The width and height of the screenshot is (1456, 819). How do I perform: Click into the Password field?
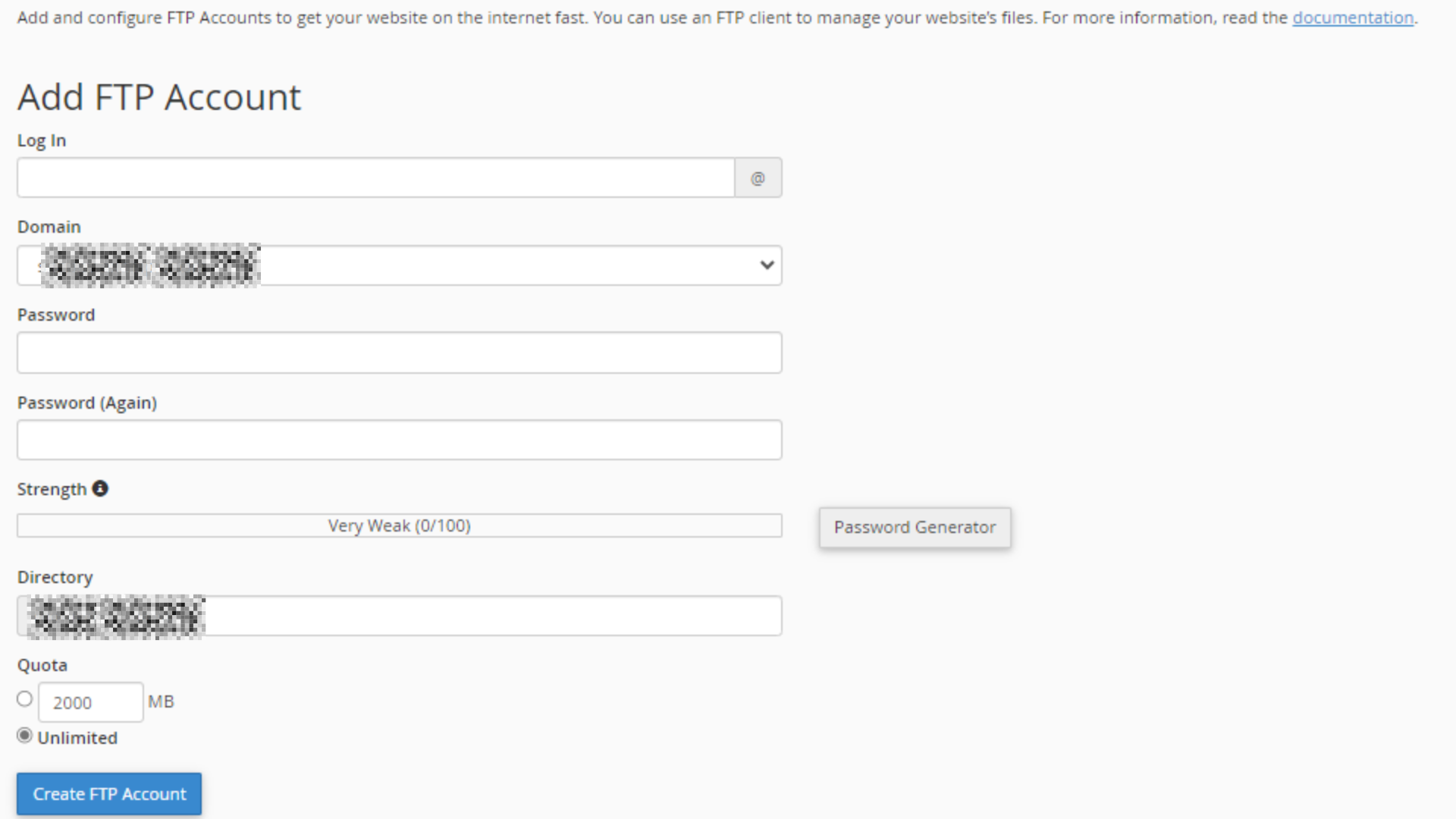[x=399, y=353]
